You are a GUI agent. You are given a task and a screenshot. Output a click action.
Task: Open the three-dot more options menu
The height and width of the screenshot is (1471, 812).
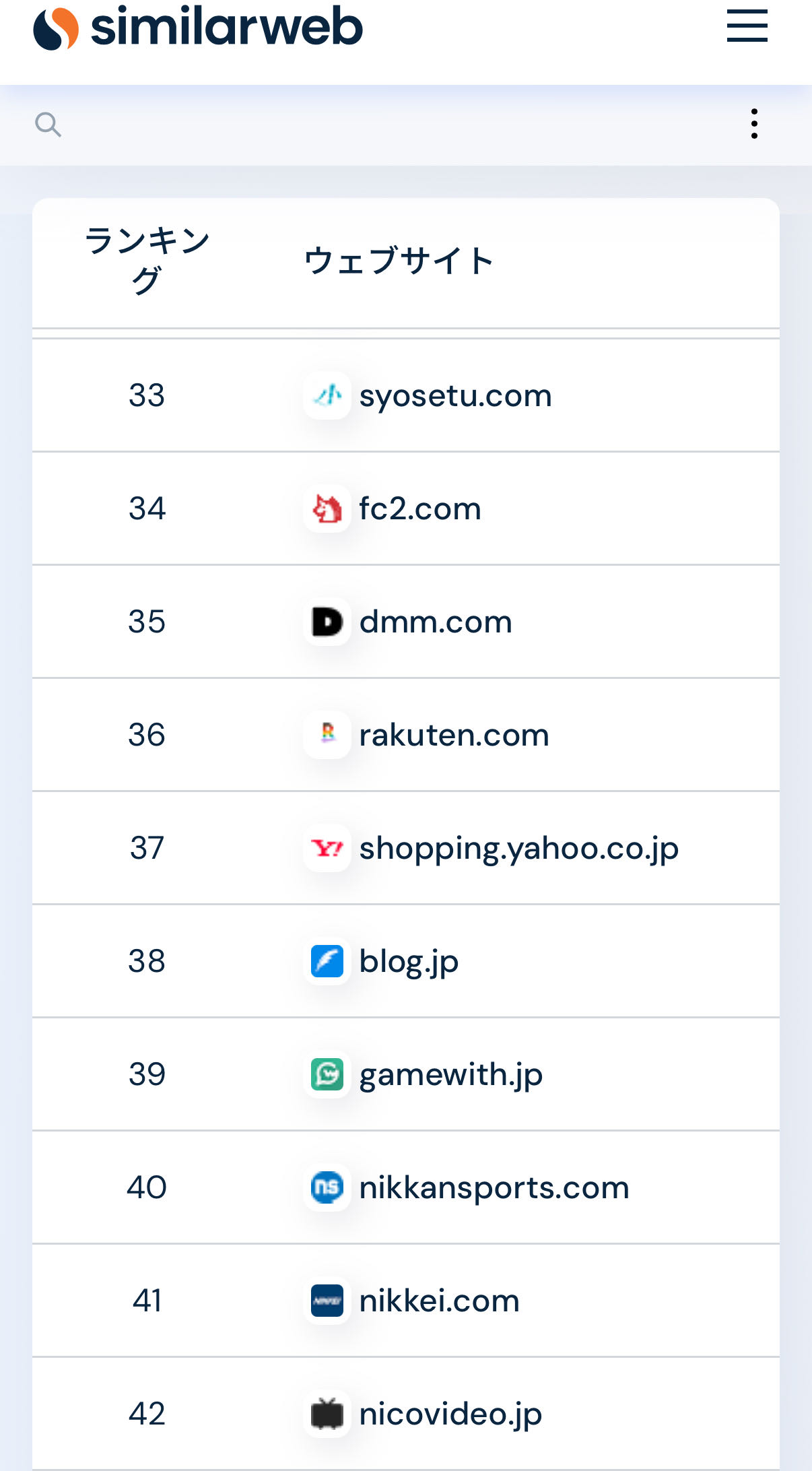tap(754, 124)
